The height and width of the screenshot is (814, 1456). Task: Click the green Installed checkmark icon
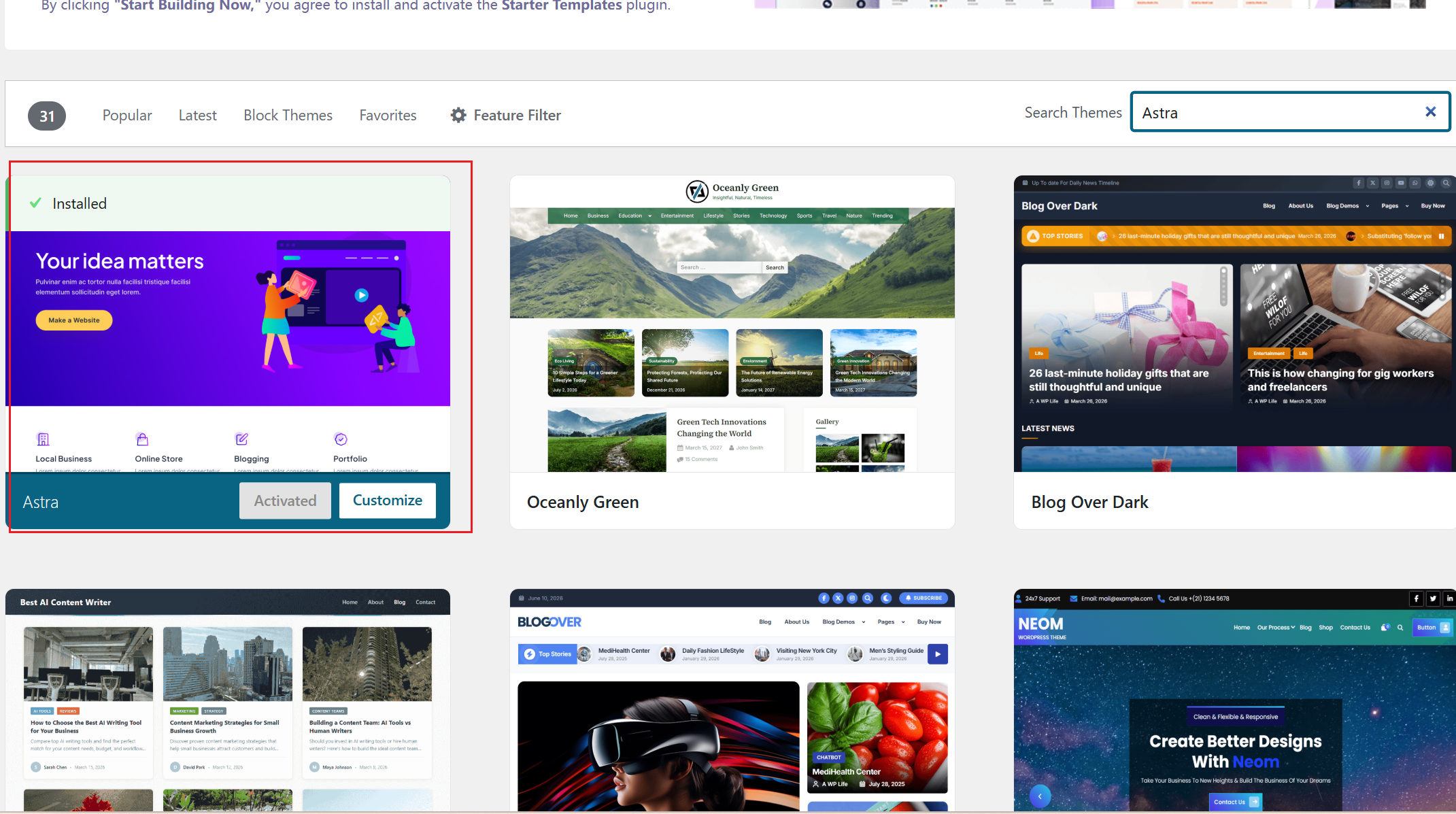[x=36, y=203]
